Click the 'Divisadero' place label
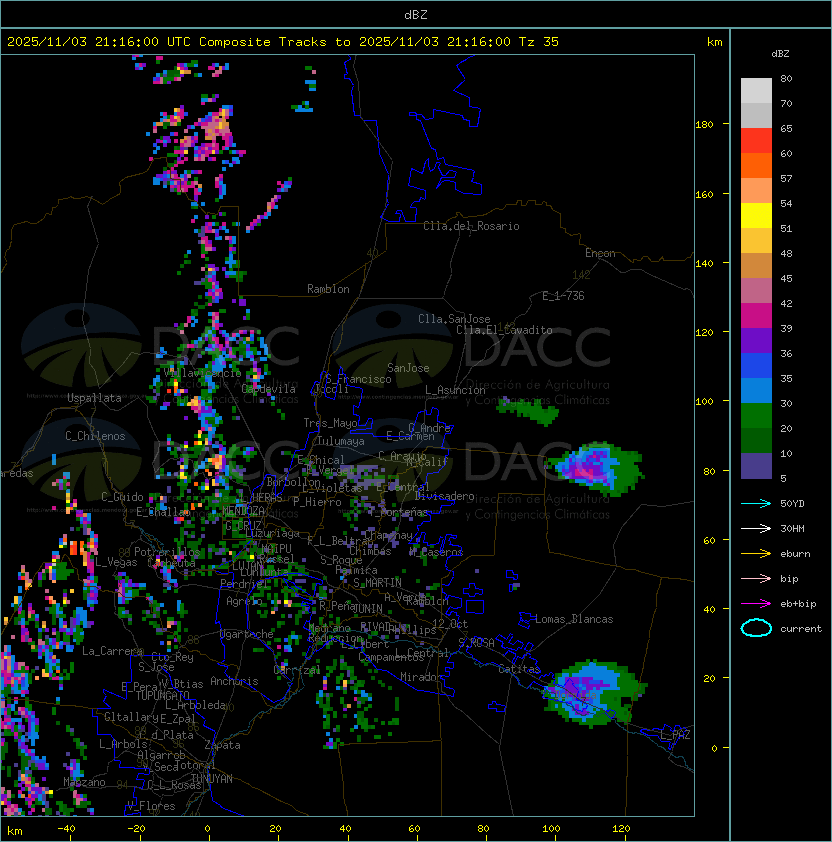This screenshot has width=832, height=842. point(444,496)
